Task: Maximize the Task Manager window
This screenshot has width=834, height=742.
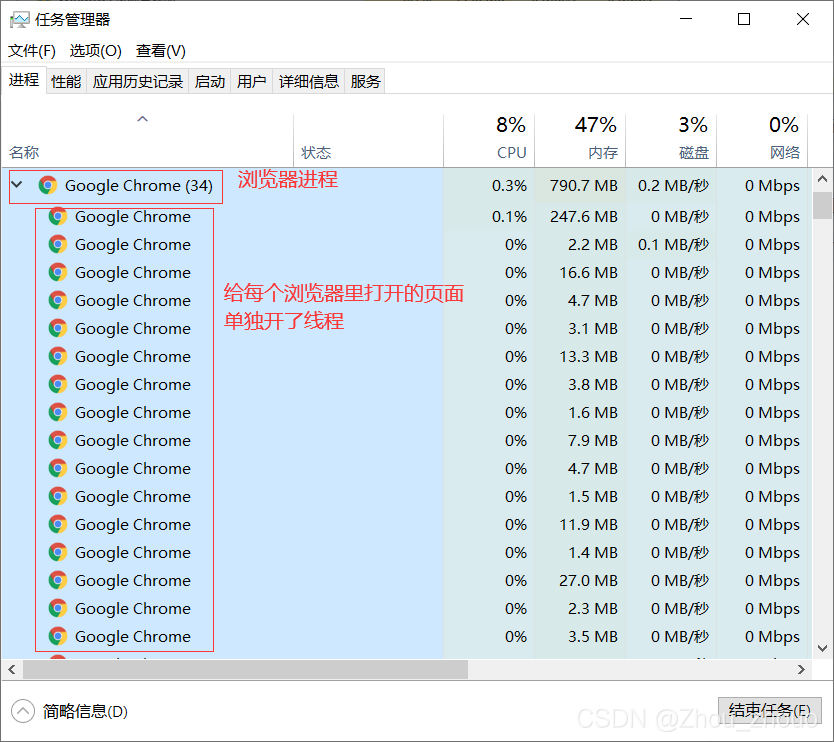Action: (x=744, y=19)
